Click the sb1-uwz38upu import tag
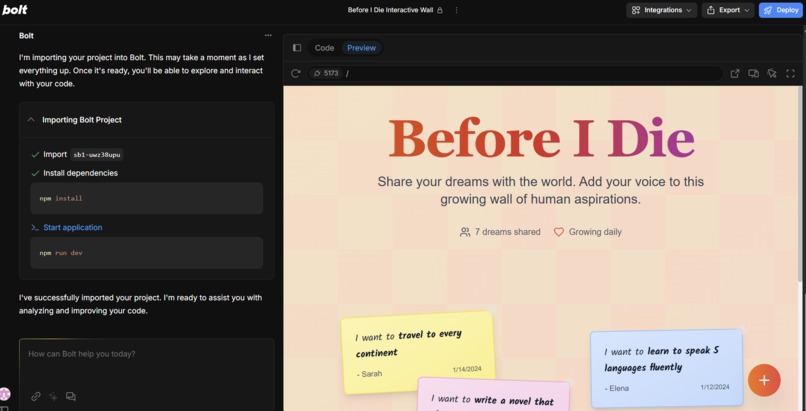The width and height of the screenshot is (806, 411). coord(97,155)
